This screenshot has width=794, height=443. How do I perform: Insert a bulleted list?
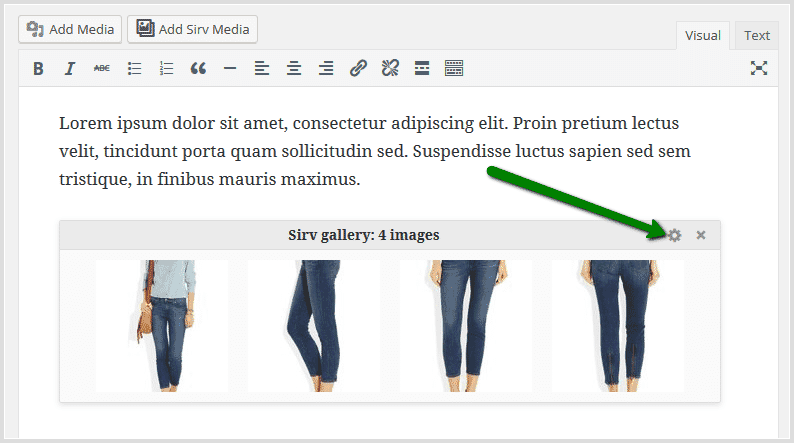point(134,68)
